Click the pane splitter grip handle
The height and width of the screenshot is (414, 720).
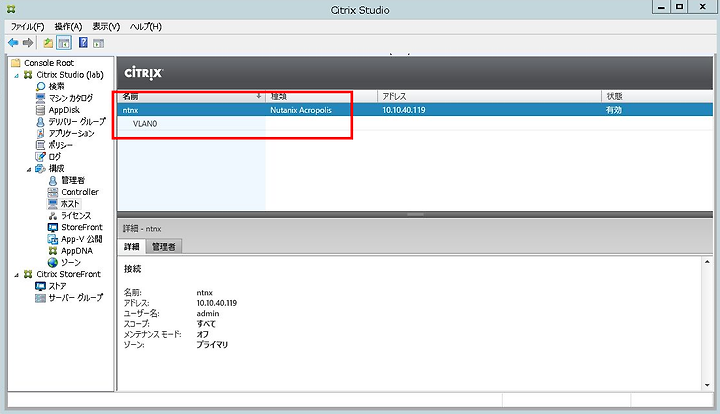click(x=415, y=214)
